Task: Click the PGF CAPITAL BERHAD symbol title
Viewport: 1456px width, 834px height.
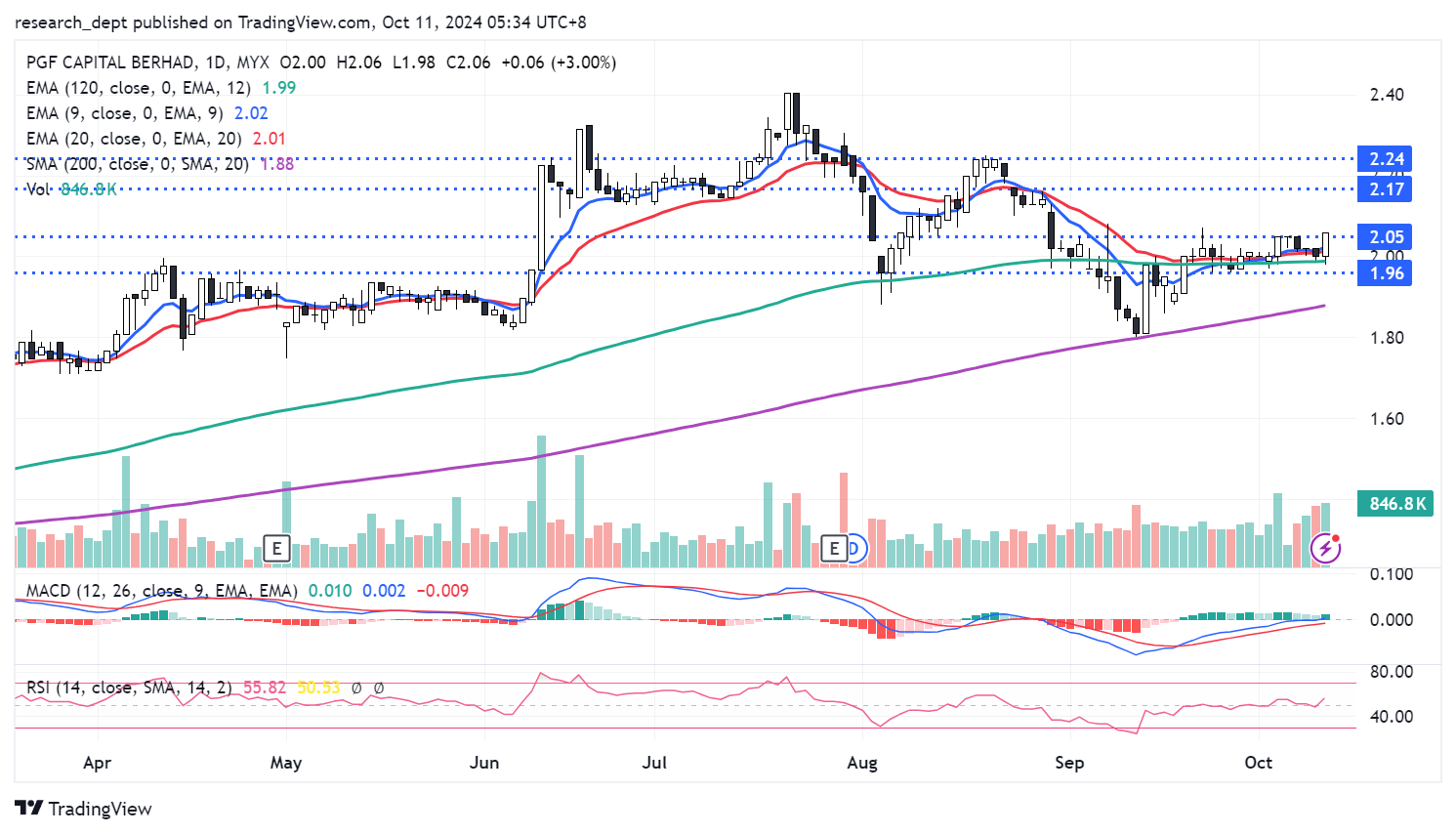Action: [110, 63]
